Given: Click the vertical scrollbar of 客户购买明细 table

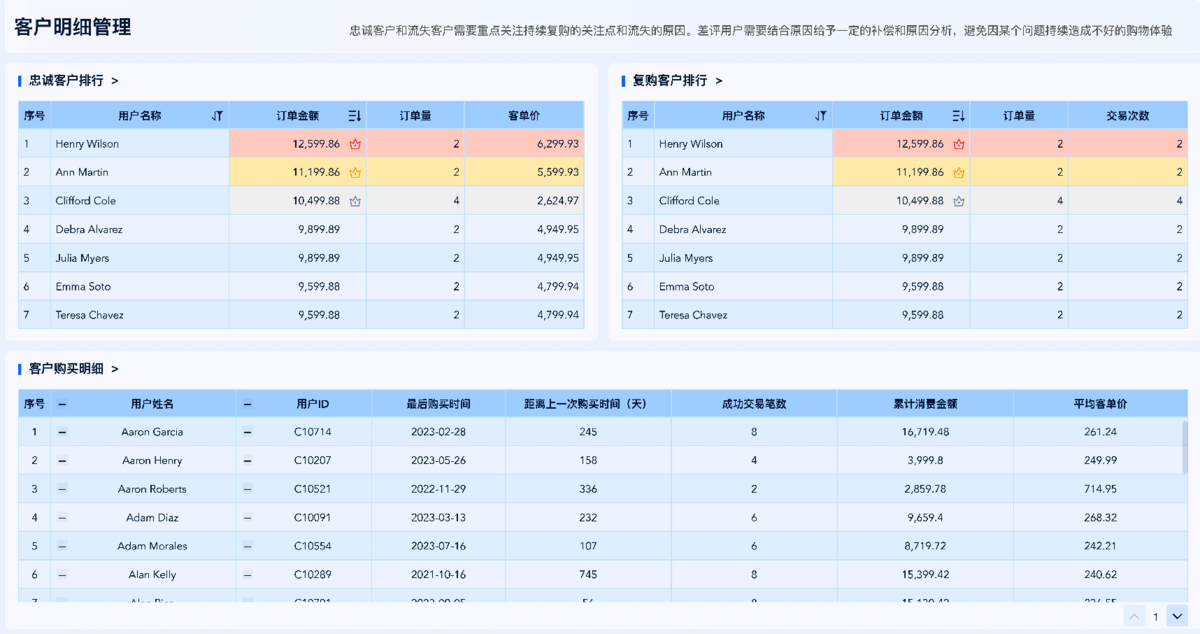Looking at the screenshot, I should 1185,445.
